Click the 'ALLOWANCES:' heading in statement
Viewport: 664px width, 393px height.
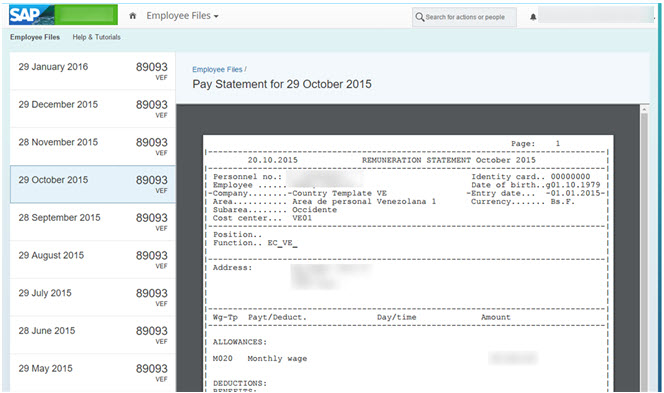click(240, 342)
